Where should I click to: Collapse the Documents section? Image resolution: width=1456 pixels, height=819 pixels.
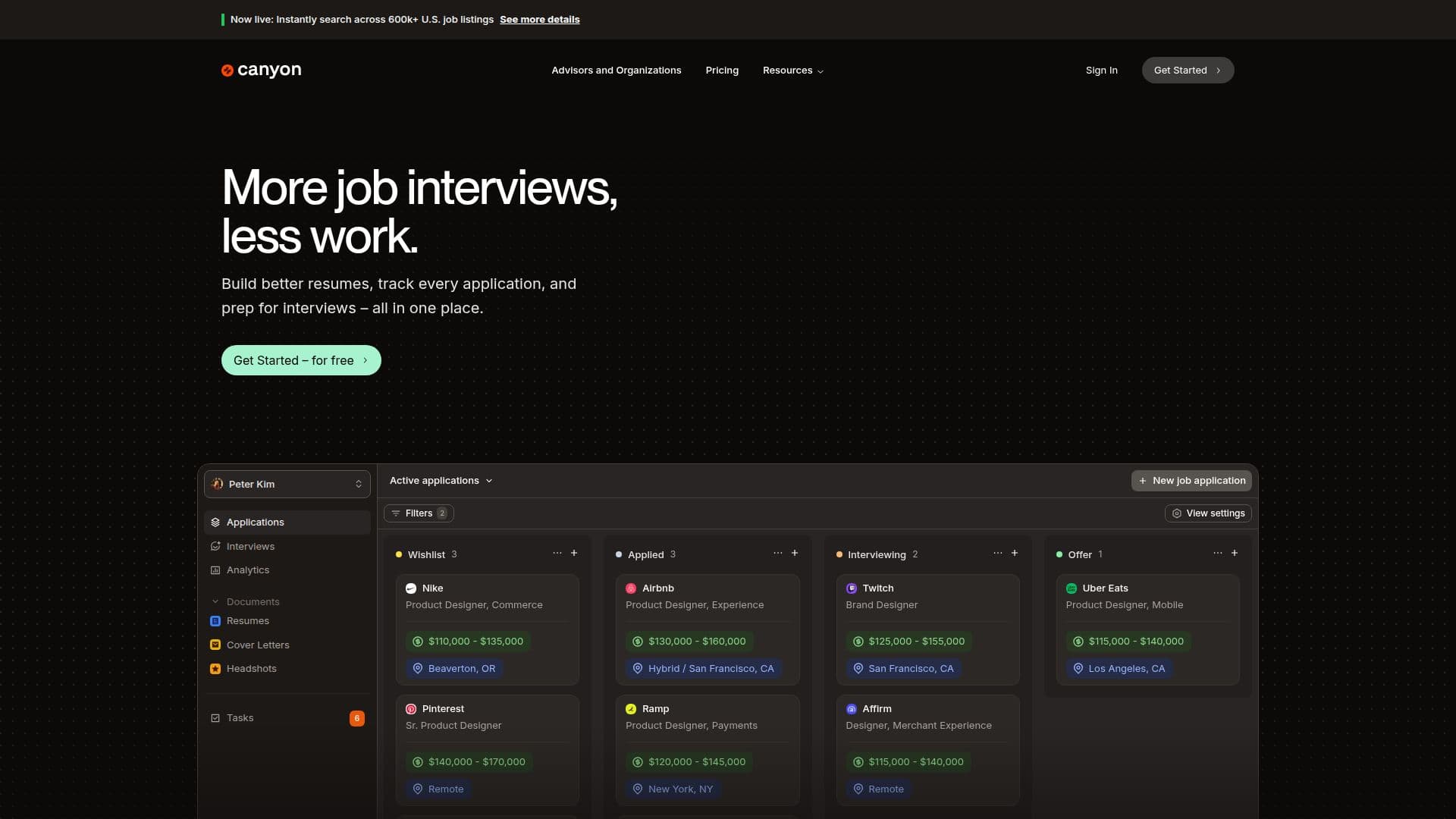click(x=246, y=602)
